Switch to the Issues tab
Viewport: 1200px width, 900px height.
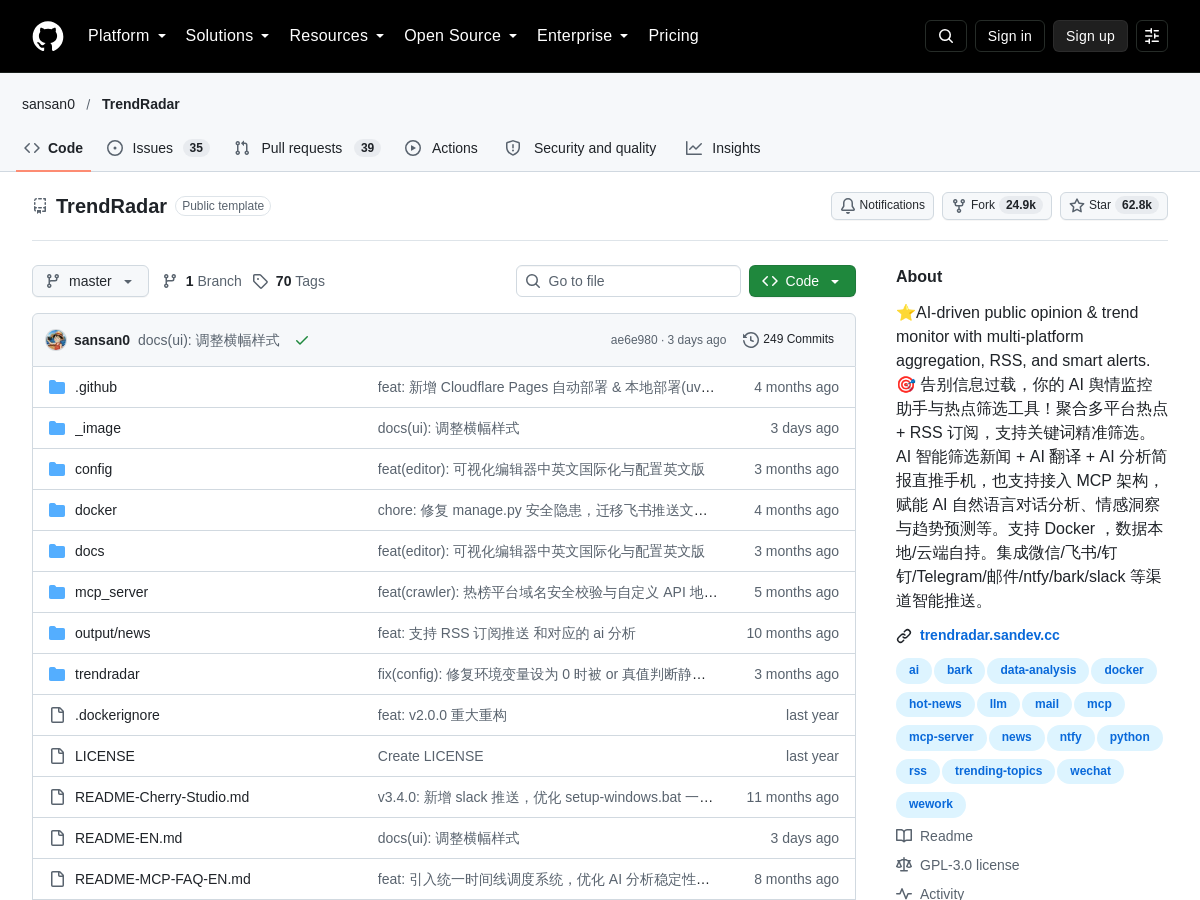click(x=157, y=148)
